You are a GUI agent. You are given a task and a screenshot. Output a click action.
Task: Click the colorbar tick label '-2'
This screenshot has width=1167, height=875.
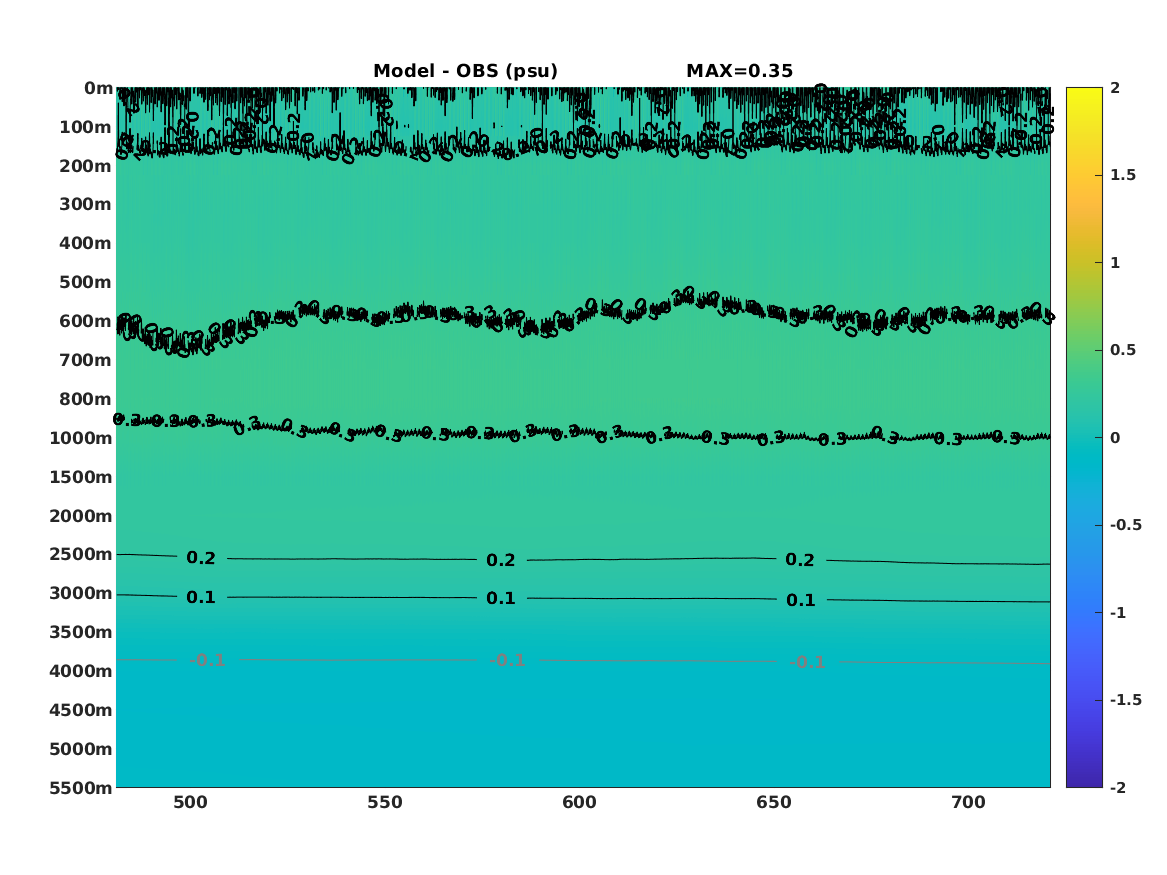(x=1118, y=787)
